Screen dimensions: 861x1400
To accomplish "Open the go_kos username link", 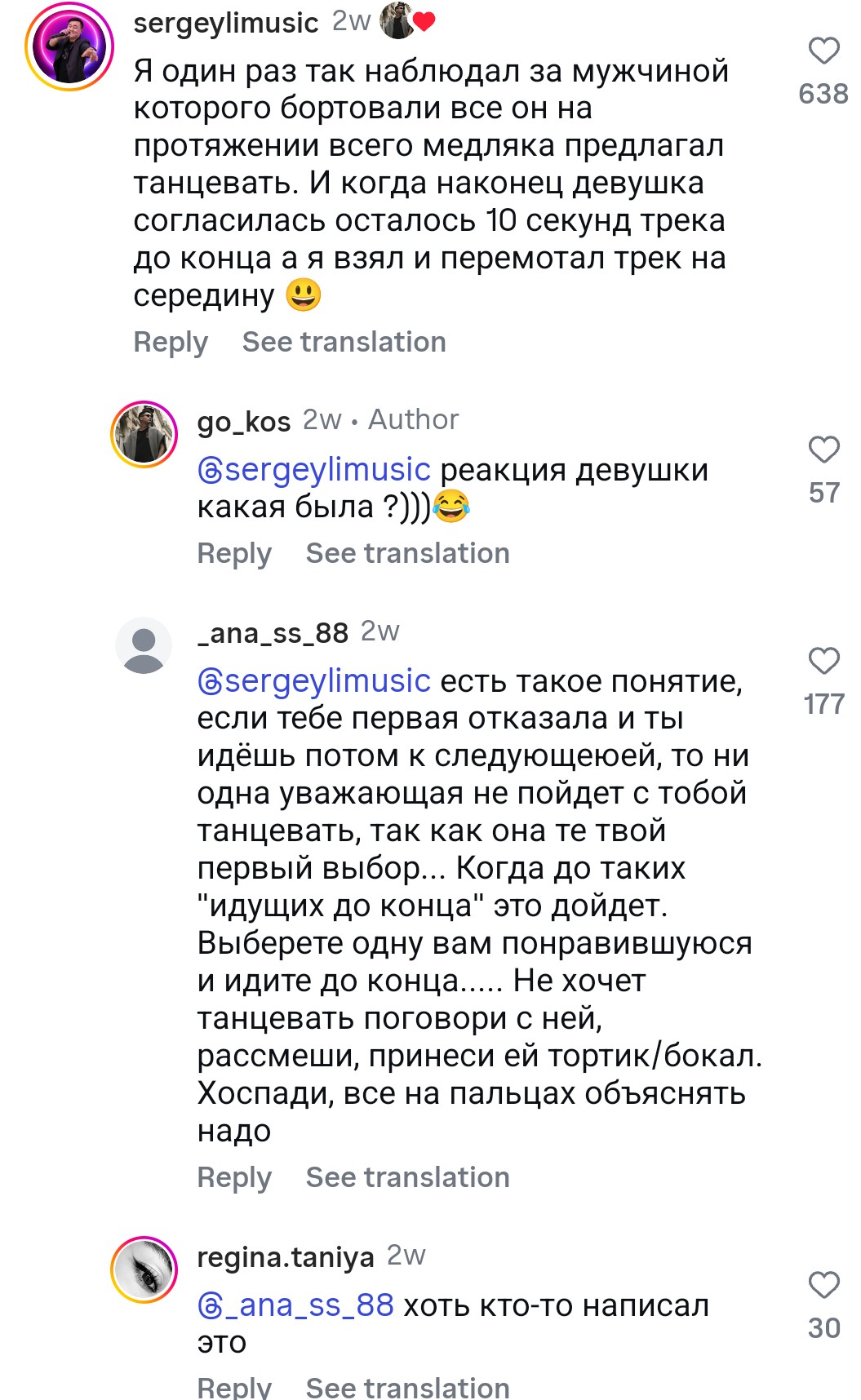I will pos(243,421).
